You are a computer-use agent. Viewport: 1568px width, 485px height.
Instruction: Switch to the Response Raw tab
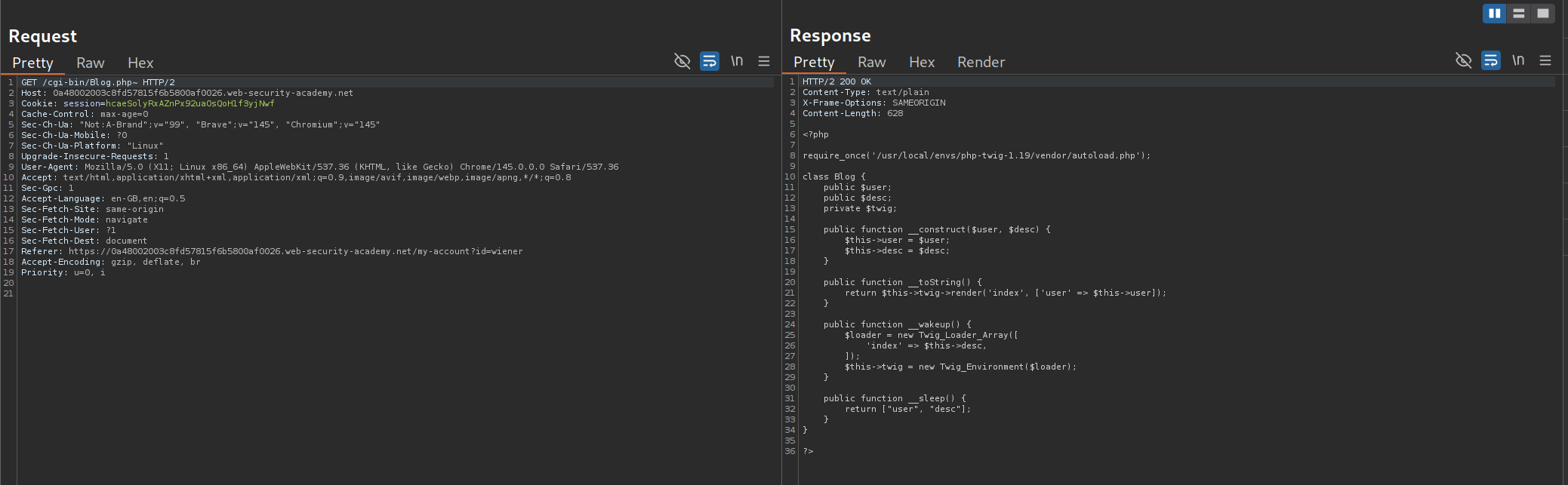(x=871, y=63)
